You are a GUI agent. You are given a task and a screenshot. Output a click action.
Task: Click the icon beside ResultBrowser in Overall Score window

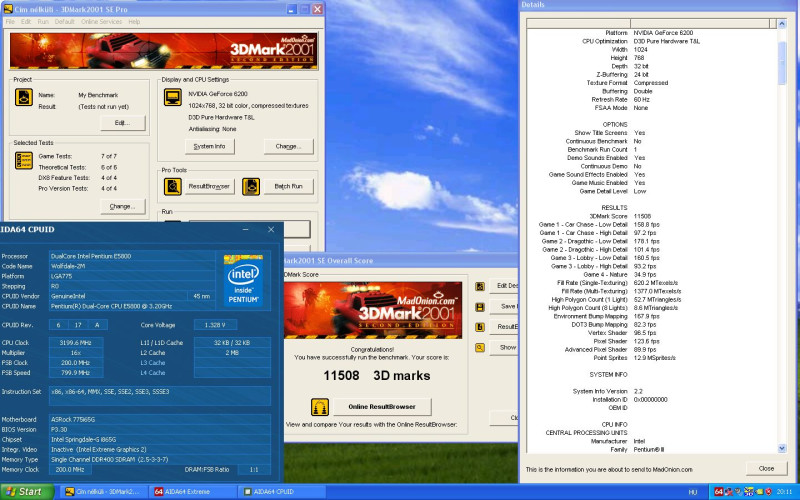click(480, 327)
